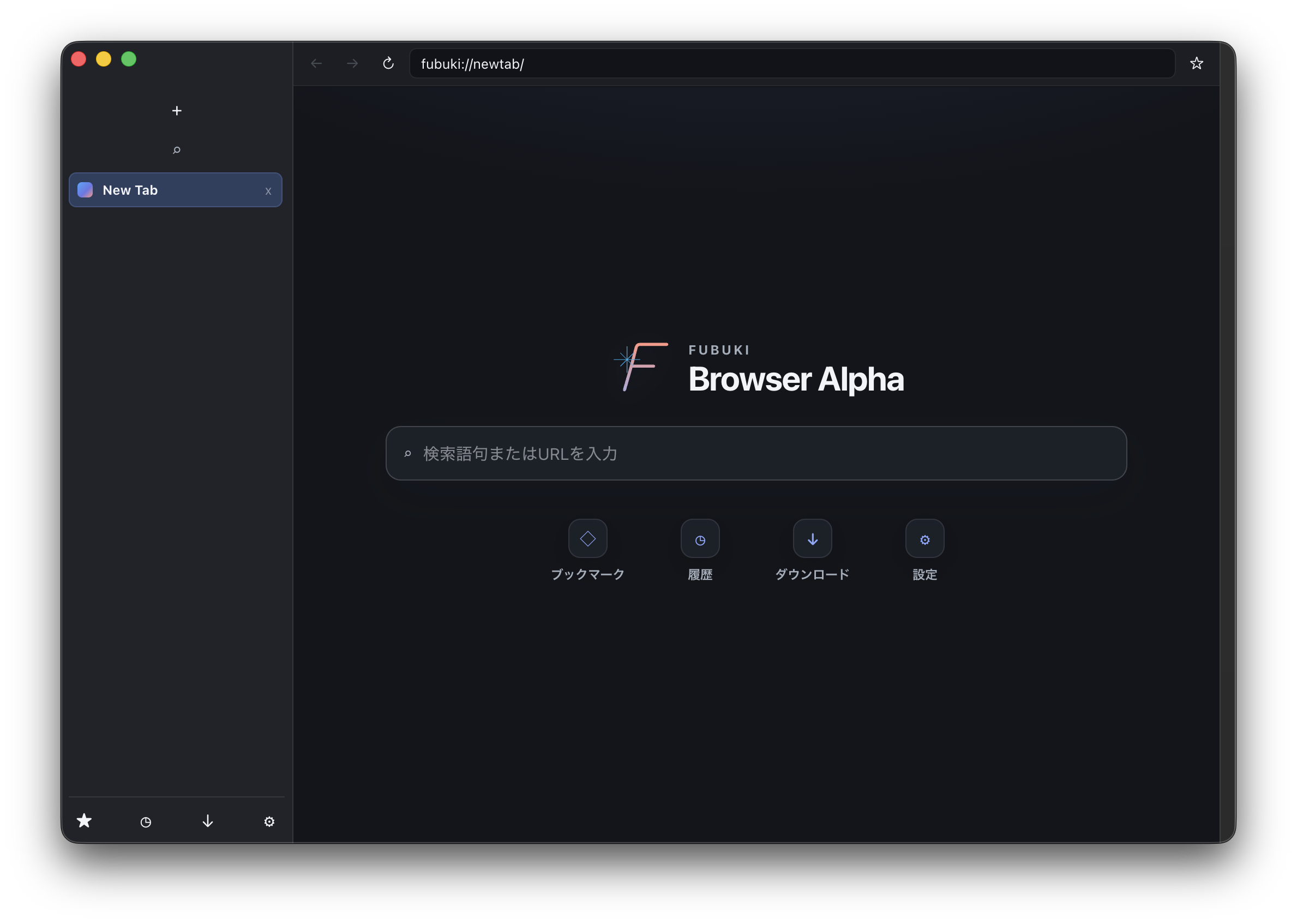Click the magnifier inside the center search box

[x=407, y=453]
